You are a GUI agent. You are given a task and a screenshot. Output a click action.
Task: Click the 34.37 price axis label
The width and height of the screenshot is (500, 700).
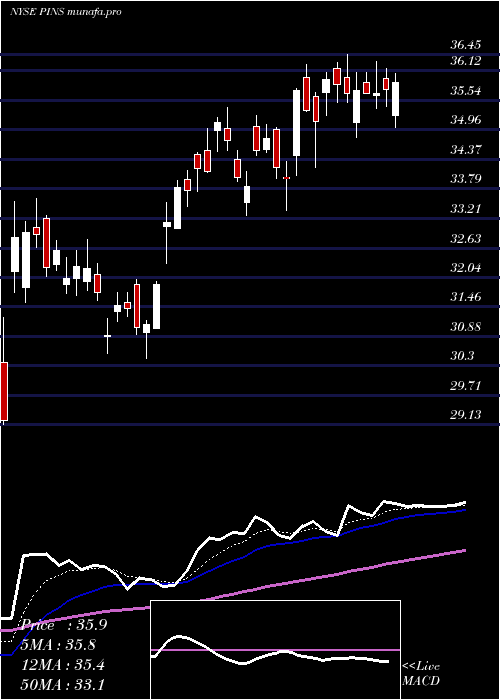(466, 150)
